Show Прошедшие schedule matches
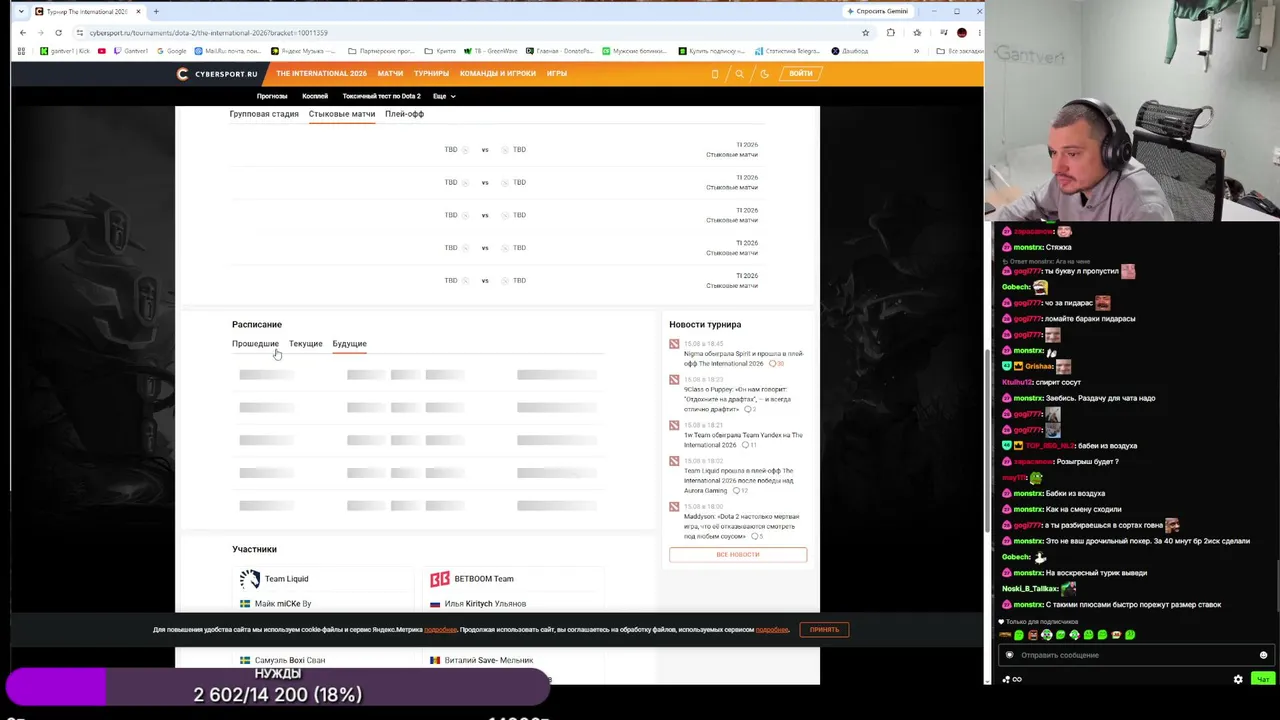The image size is (1280, 720). click(x=255, y=344)
